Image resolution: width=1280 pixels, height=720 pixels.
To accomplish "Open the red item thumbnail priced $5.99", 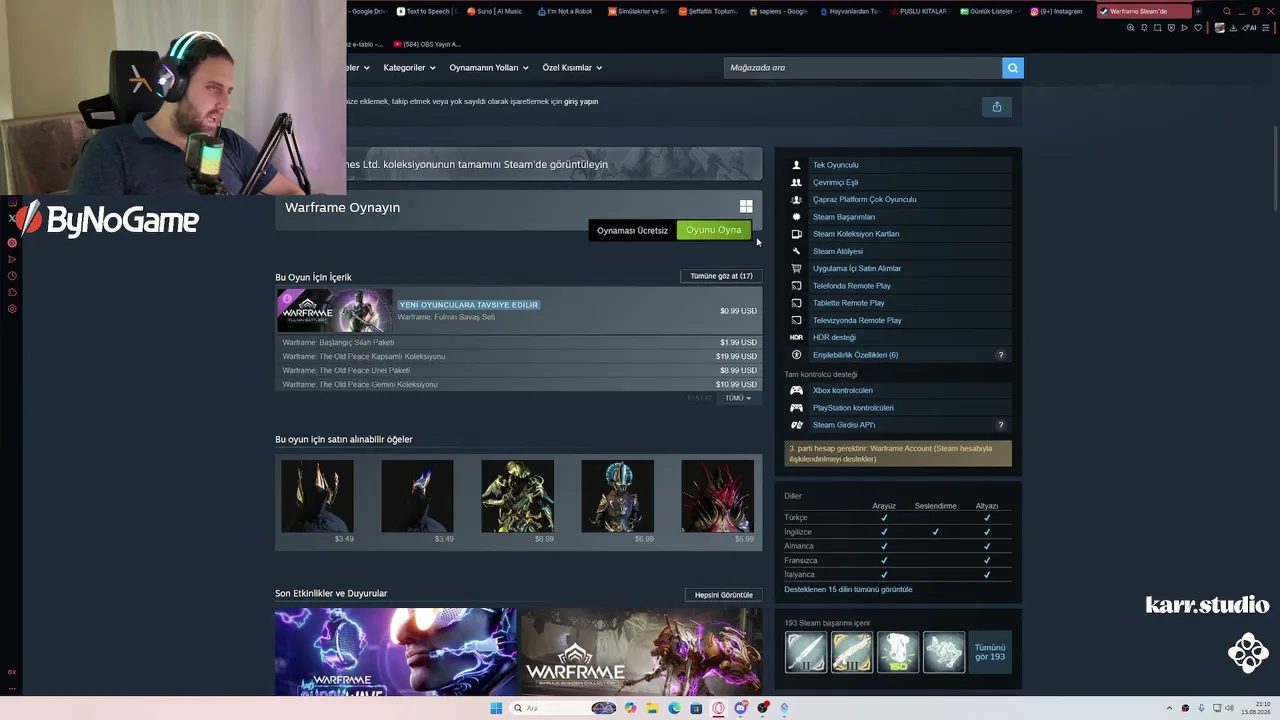I will pyautogui.click(x=718, y=496).
